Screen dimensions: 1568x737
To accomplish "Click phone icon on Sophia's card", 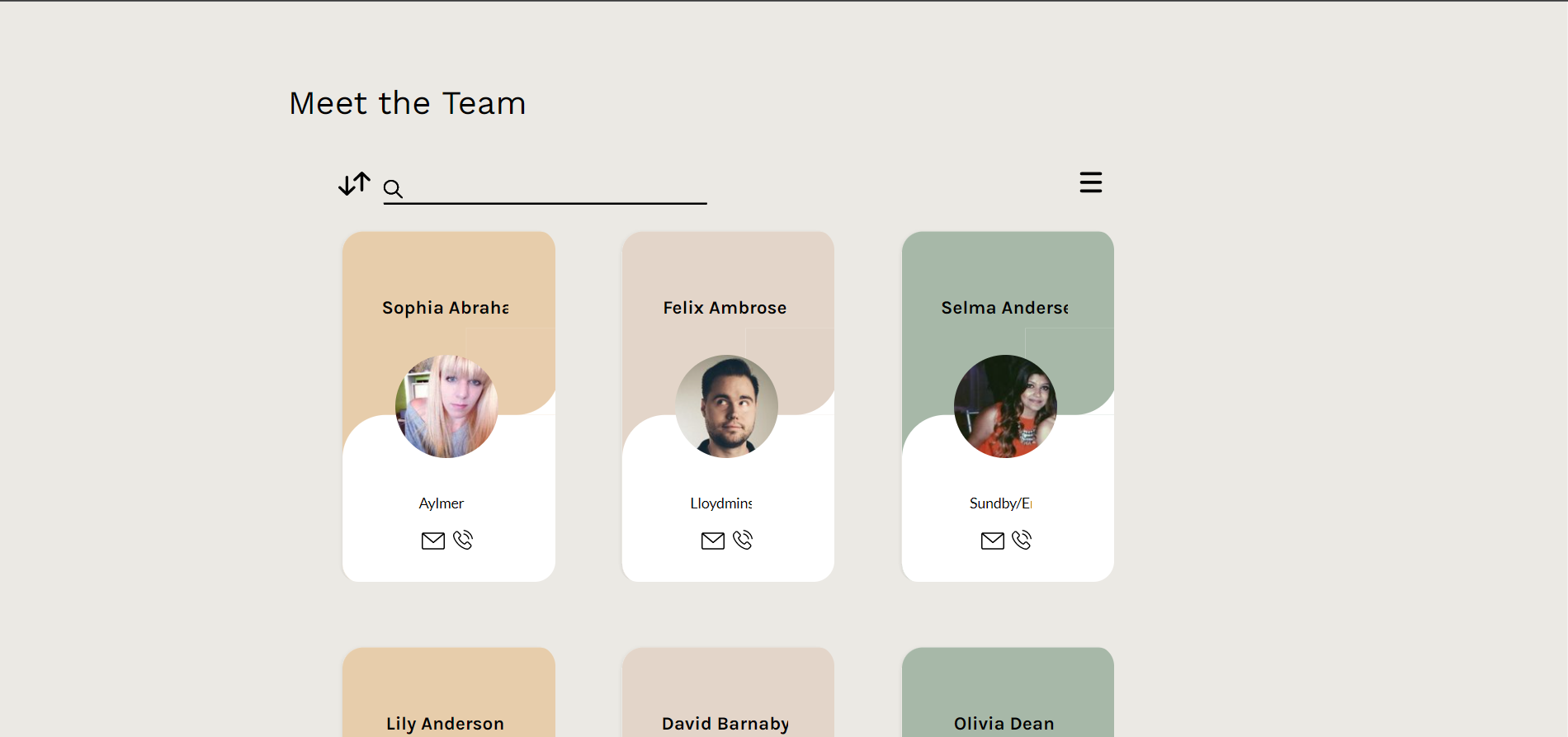I will click(x=463, y=540).
